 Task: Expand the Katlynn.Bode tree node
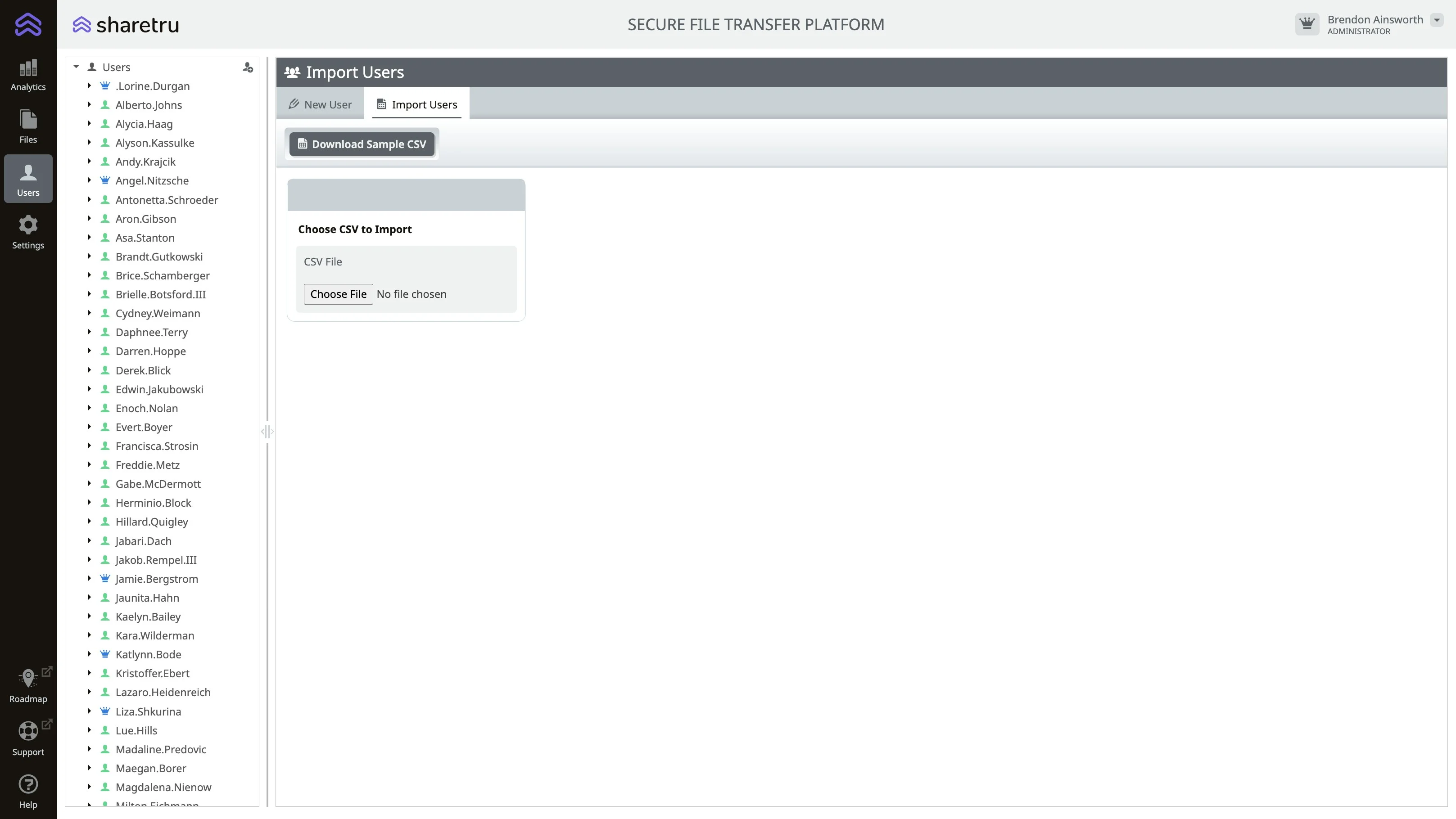click(x=89, y=654)
